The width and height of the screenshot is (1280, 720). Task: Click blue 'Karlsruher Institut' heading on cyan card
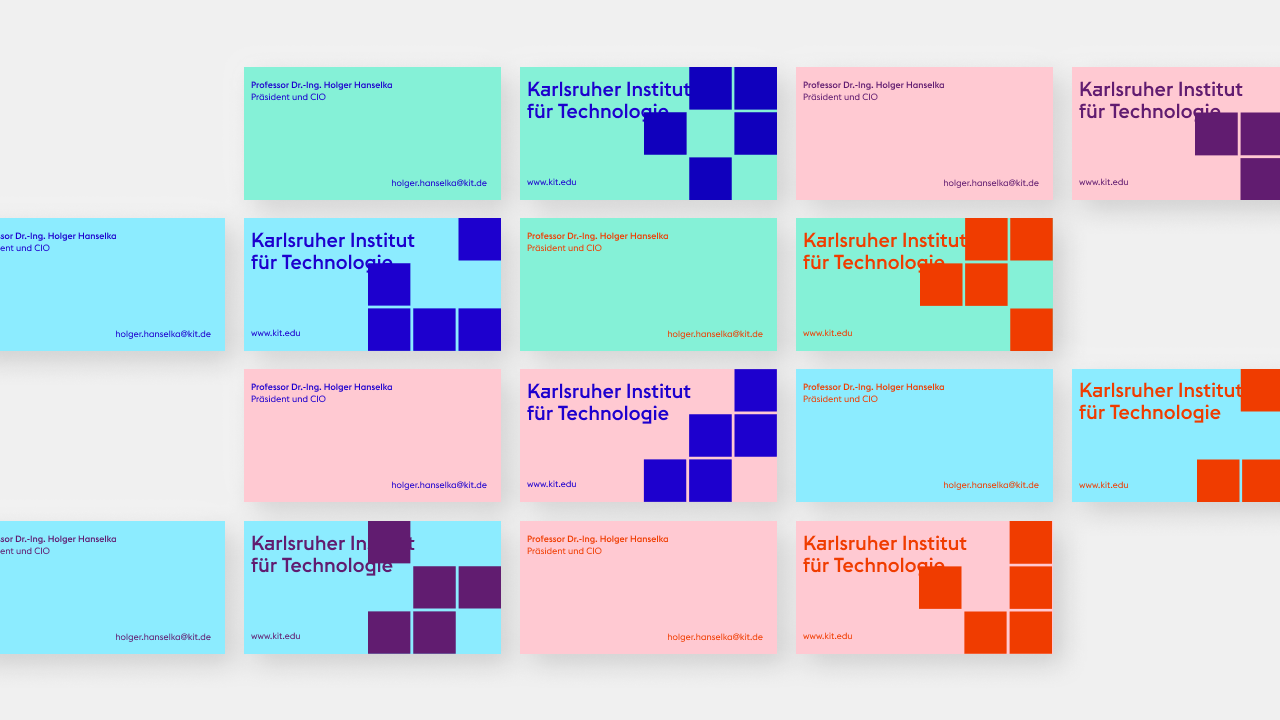click(x=333, y=240)
